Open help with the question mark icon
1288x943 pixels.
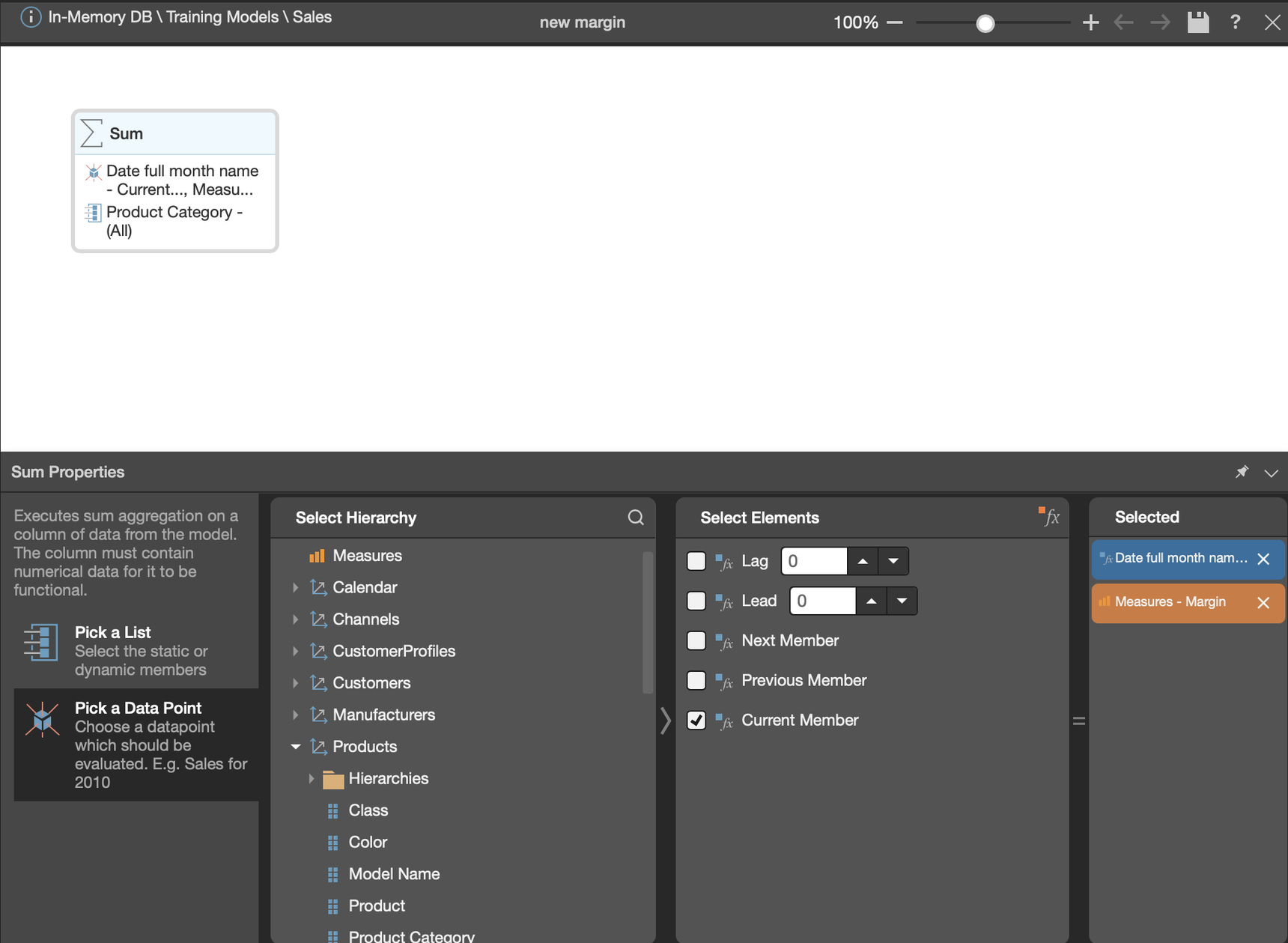pos(1235,22)
